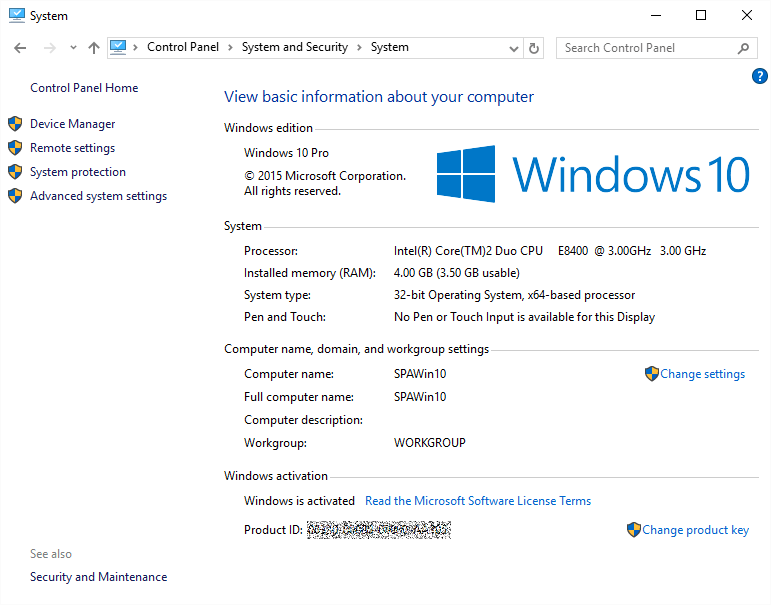Click the search magnifier icon
Screen dimensions: 771x605
pos(743,48)
